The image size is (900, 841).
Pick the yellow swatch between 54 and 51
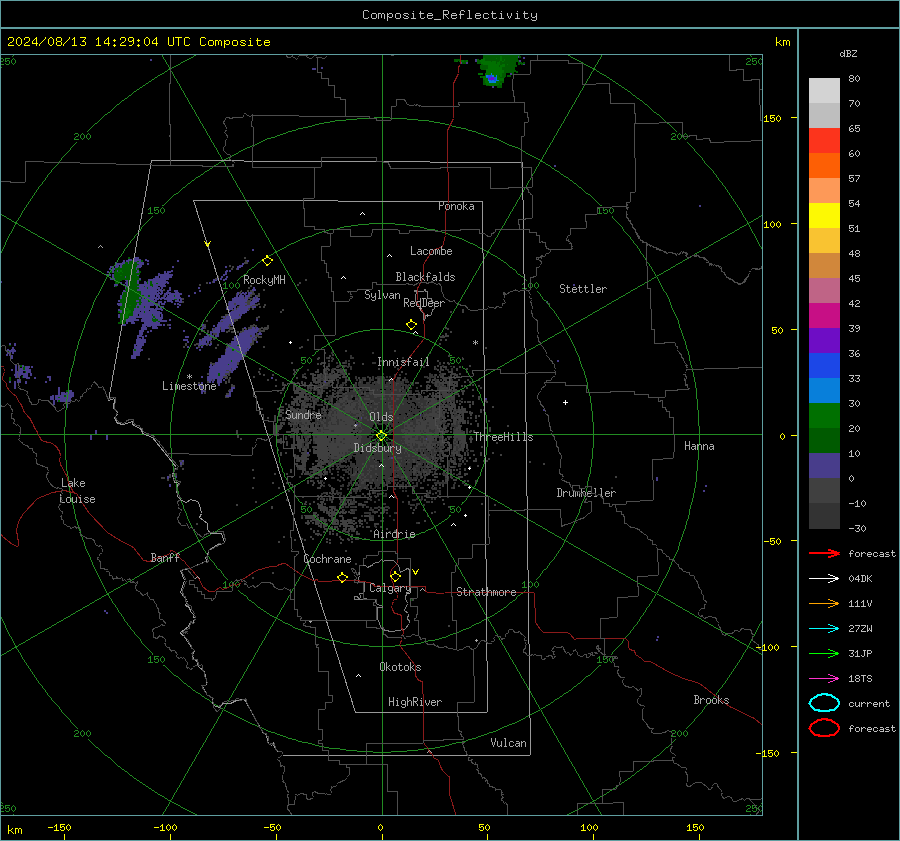click(824, 216)
